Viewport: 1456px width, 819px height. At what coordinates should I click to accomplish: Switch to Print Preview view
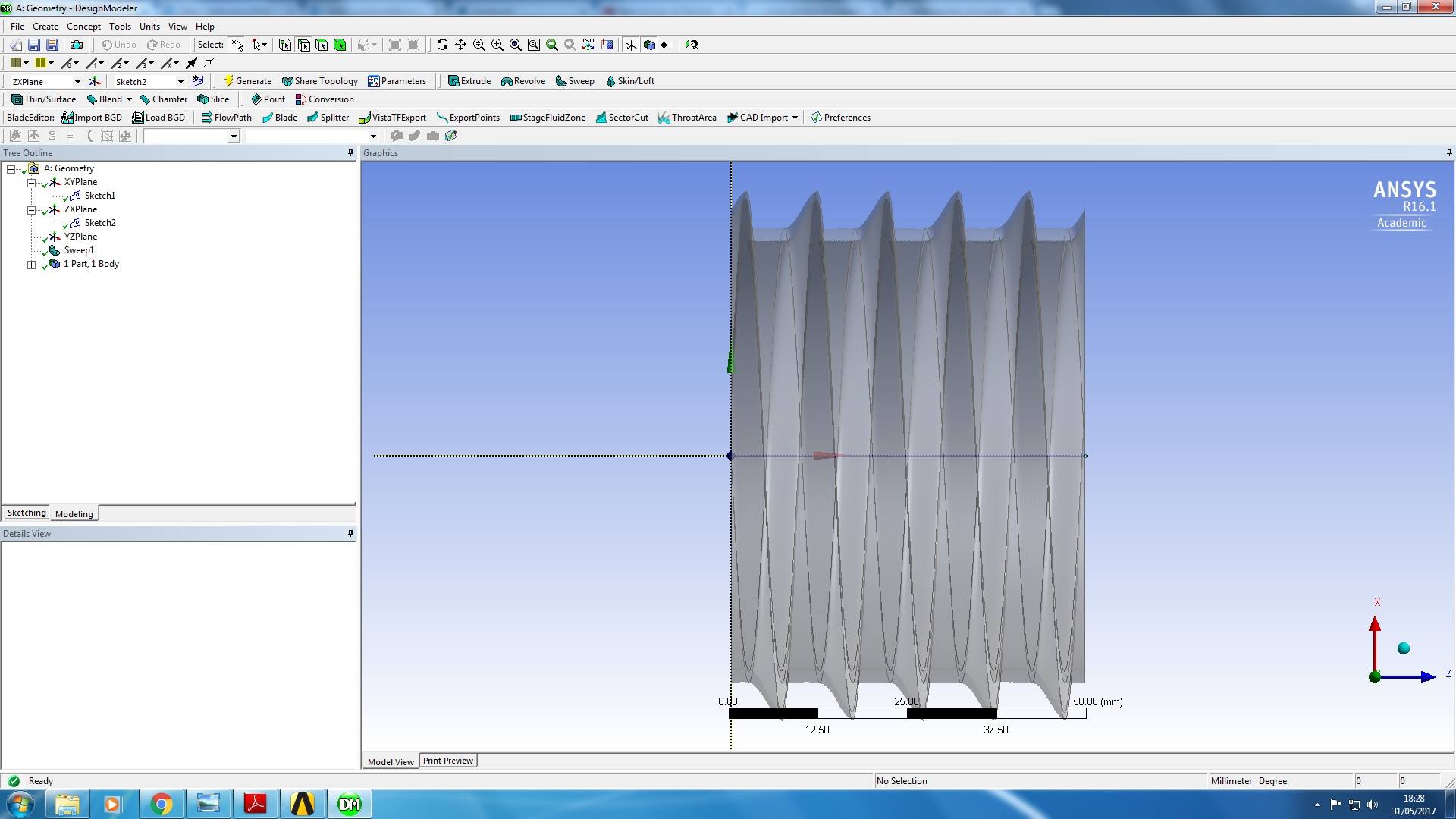pos(447,760)
